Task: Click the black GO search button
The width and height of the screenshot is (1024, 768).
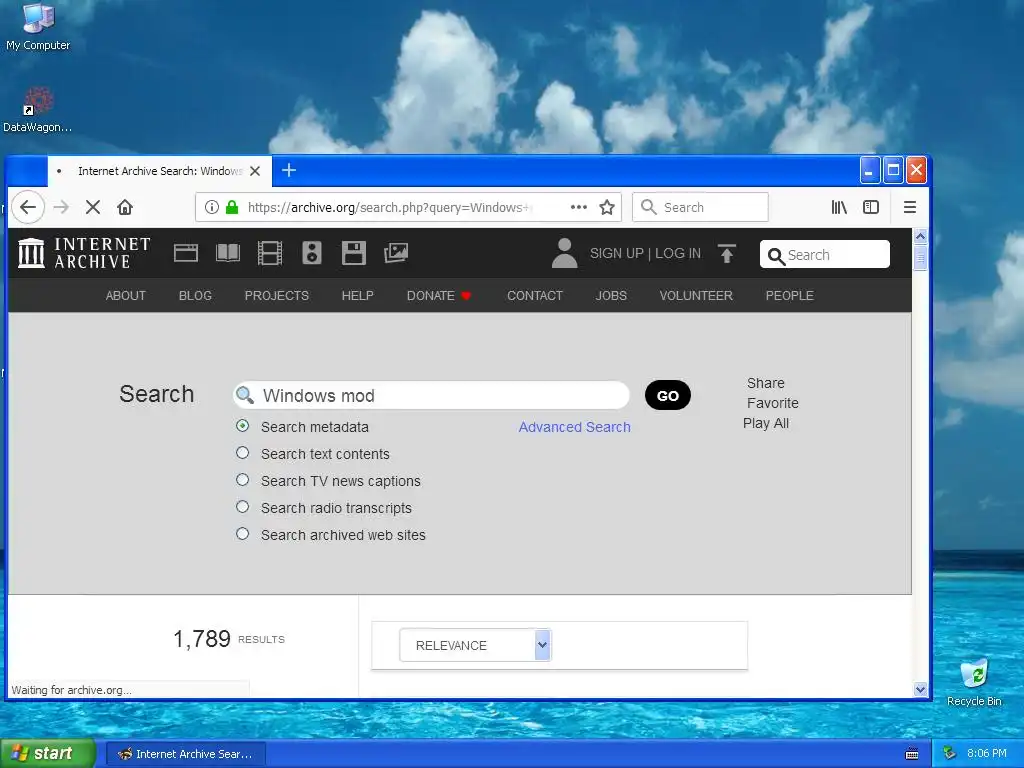Action: 667,396
